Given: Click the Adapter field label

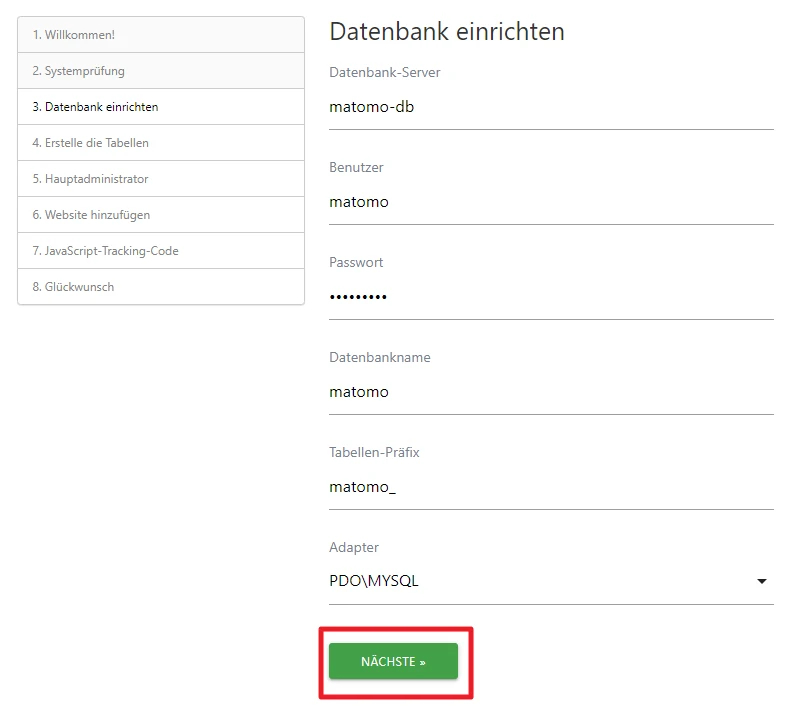Looking at the screenshot, I should (x=354, y=547).
